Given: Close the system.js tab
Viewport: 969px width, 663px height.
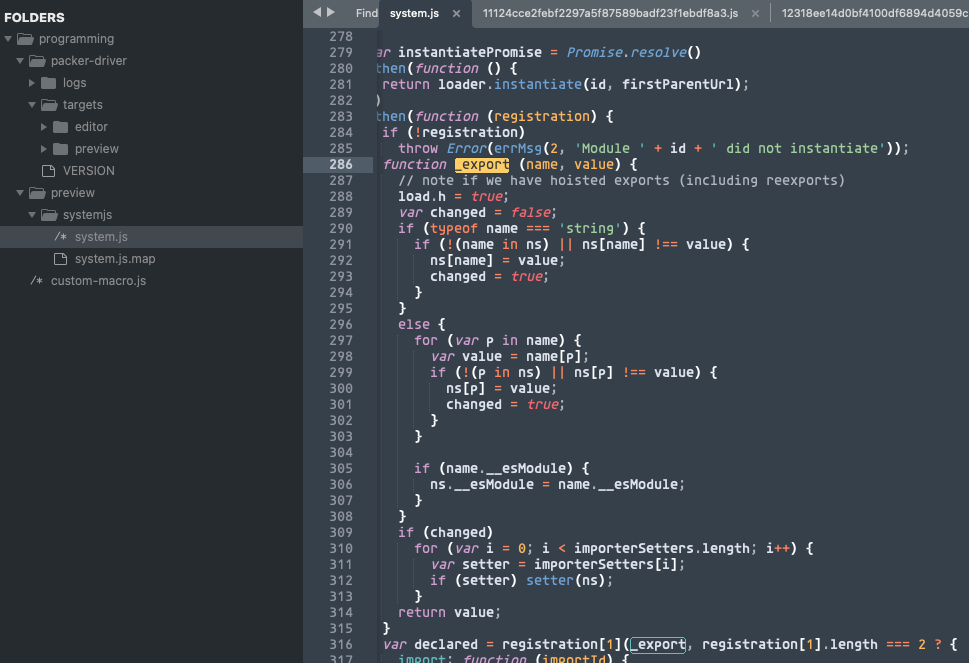Looking at the screenshot, I should [x=456, y=14].
